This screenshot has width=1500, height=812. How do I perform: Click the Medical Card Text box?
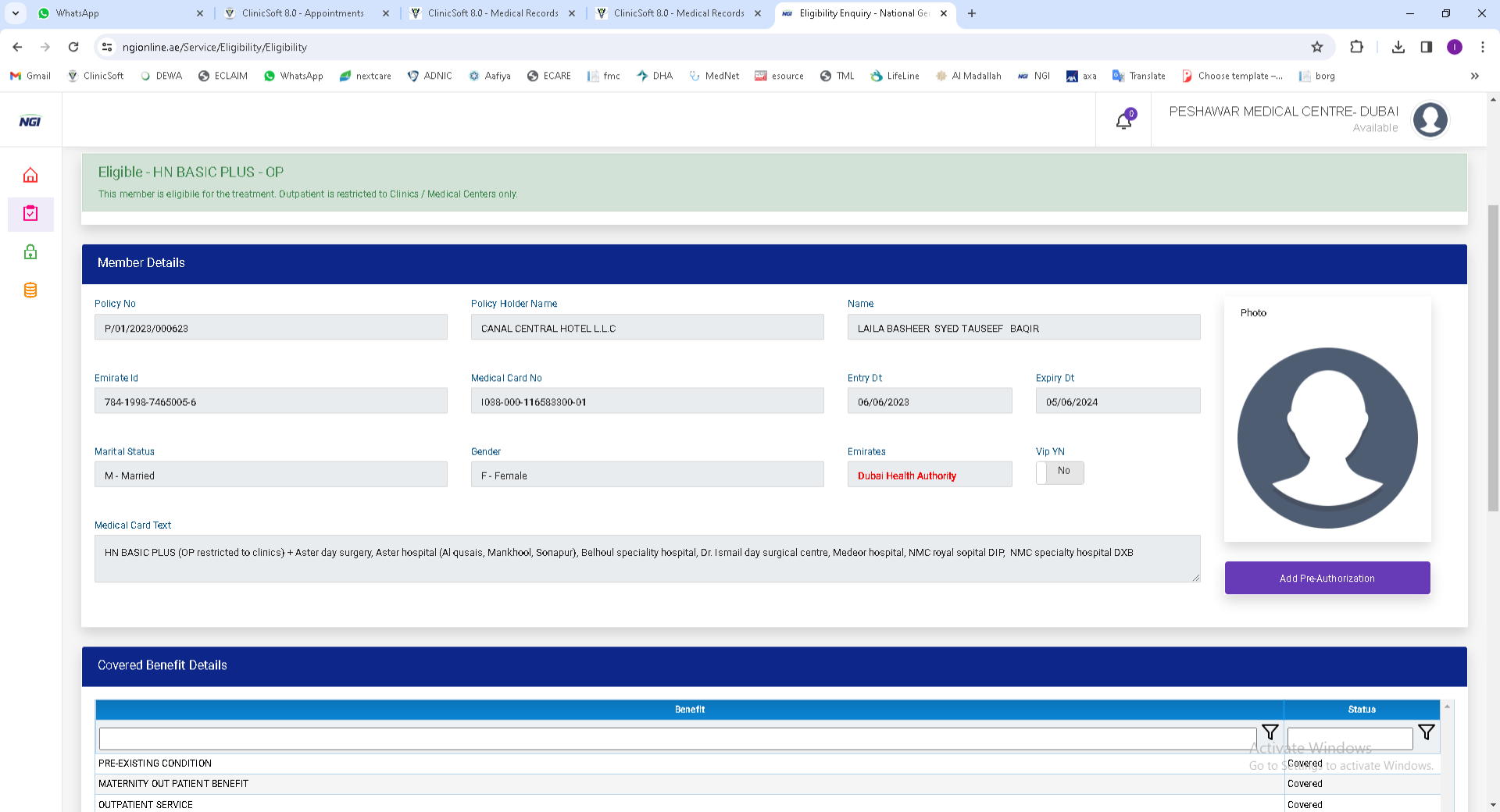point(647,558)
